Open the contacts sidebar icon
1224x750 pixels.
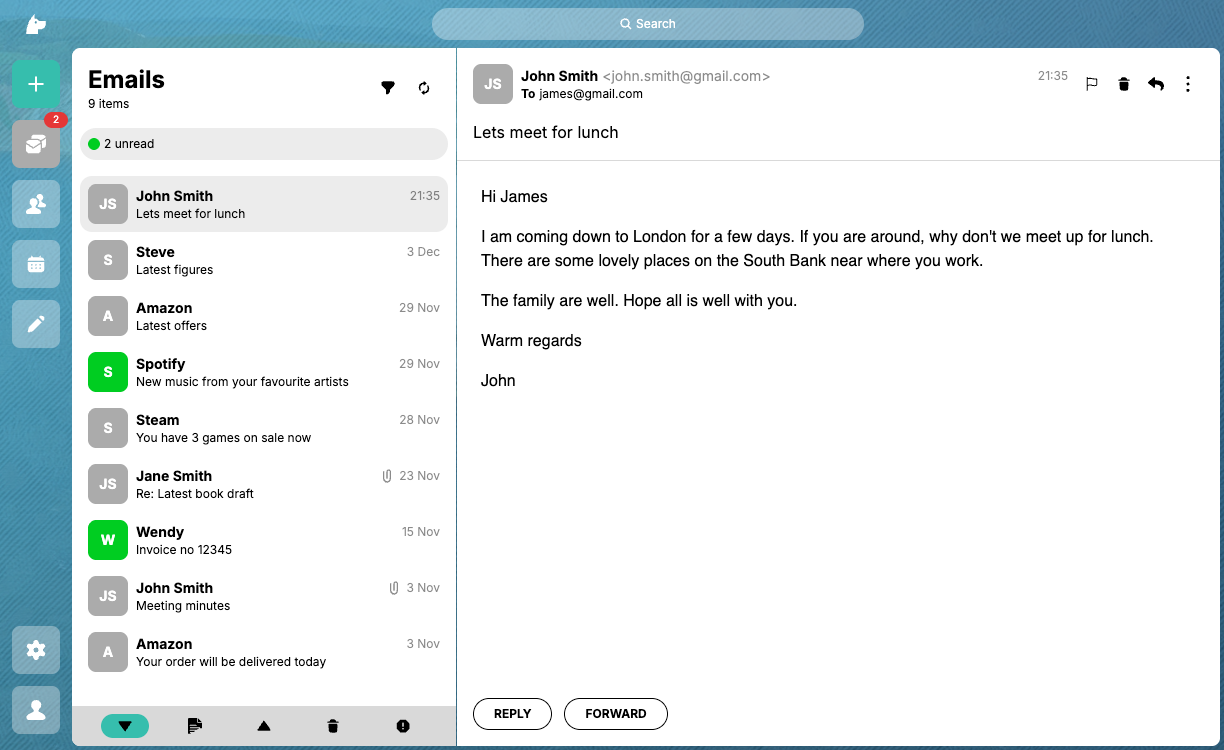36,204
